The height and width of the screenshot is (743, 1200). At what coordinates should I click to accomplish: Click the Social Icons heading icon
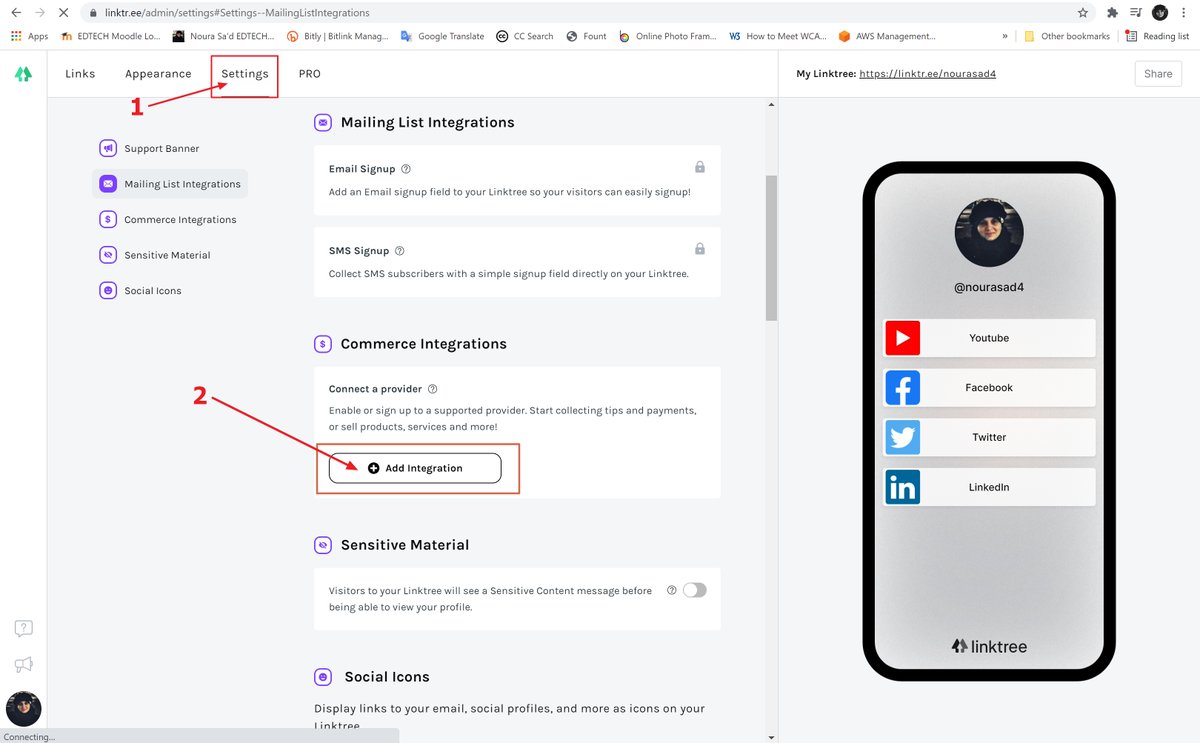323,677
